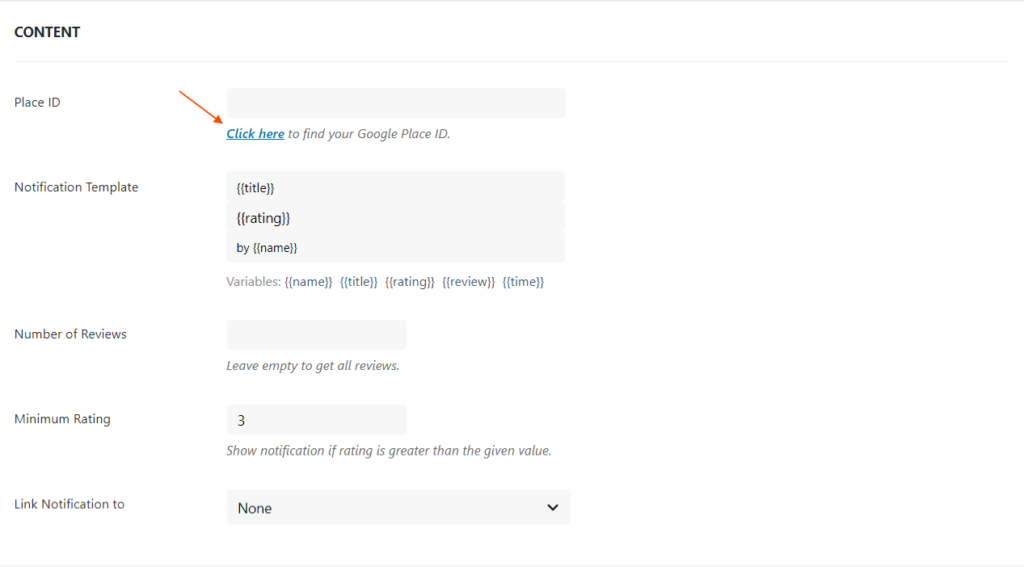The image size is (1024, 567).
Task: Click the {{review}} variable tag
Action: pos(468,282)
